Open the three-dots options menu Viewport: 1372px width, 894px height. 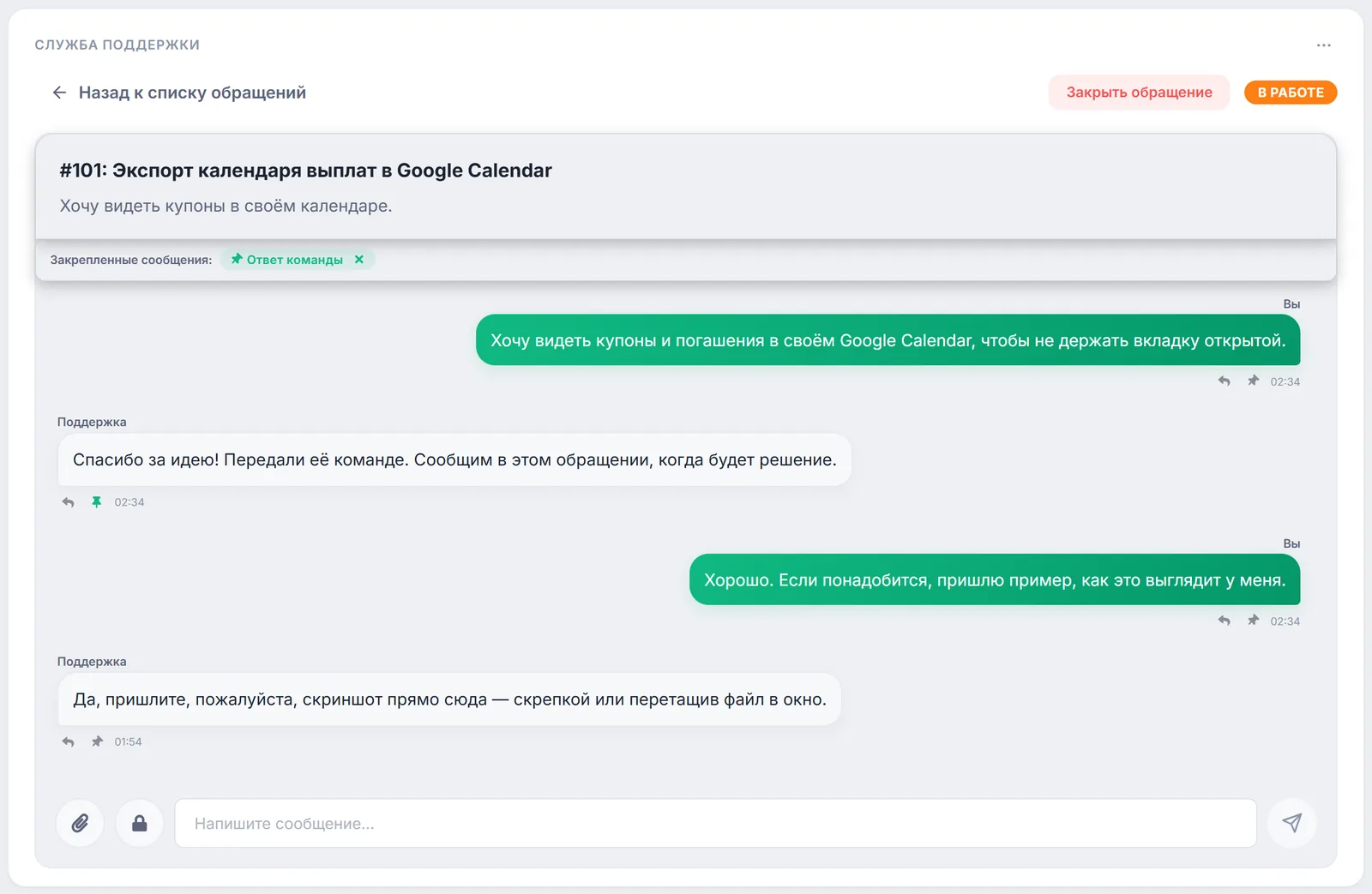(x=1324, y=45)
